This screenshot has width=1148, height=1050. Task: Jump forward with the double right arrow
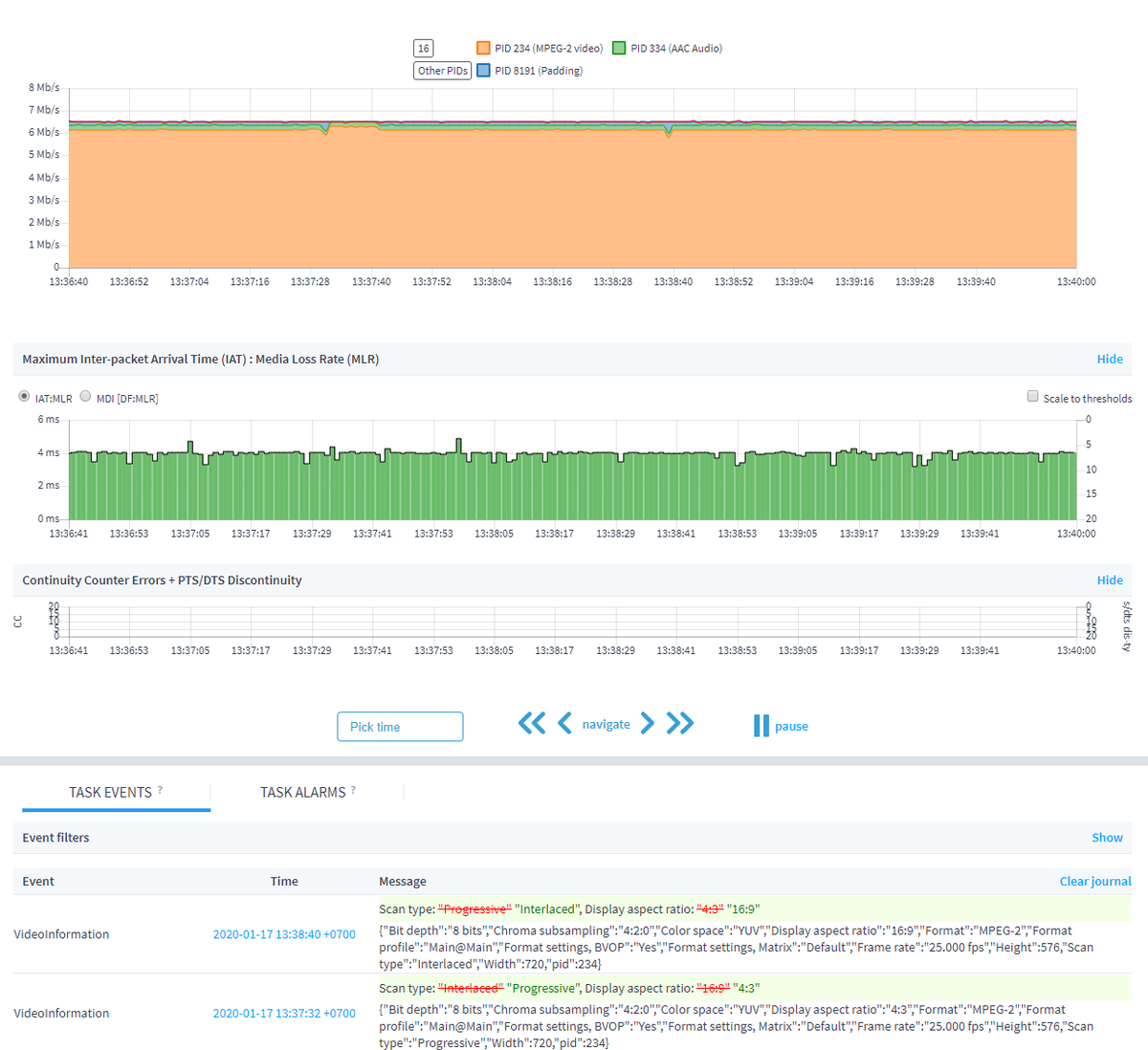(x=680, y=723)
